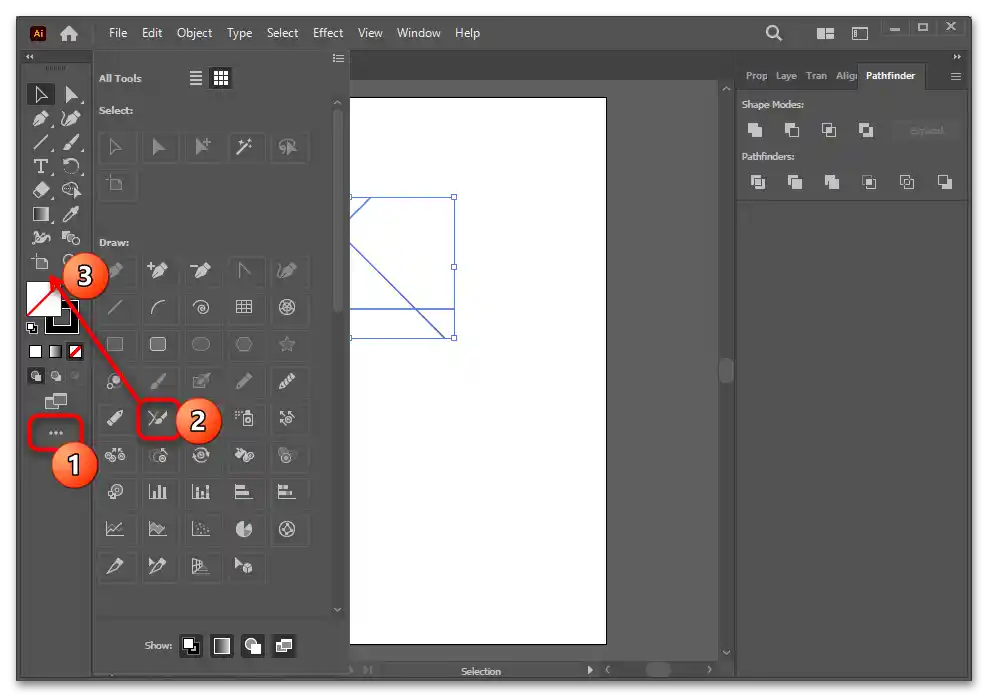Open the Arrange Documents dropdown

point(825,33)
